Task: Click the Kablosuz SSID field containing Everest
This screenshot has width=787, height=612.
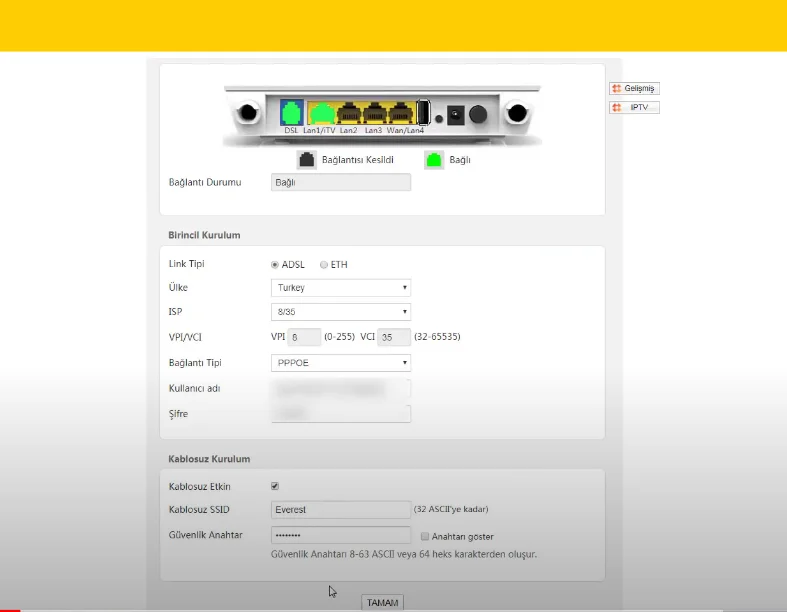Action: 341,510
